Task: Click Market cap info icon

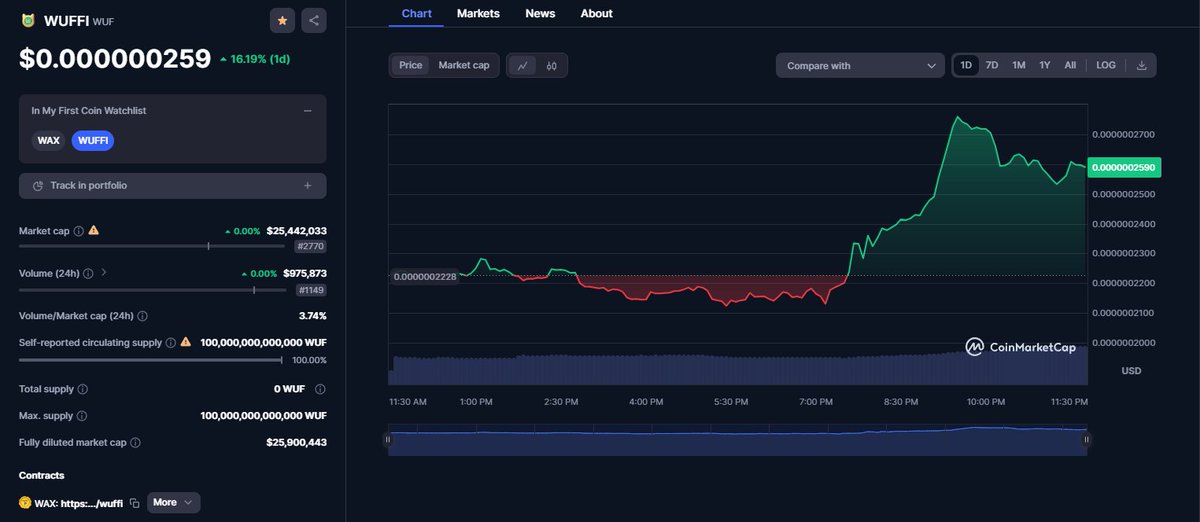Action: 79,231
